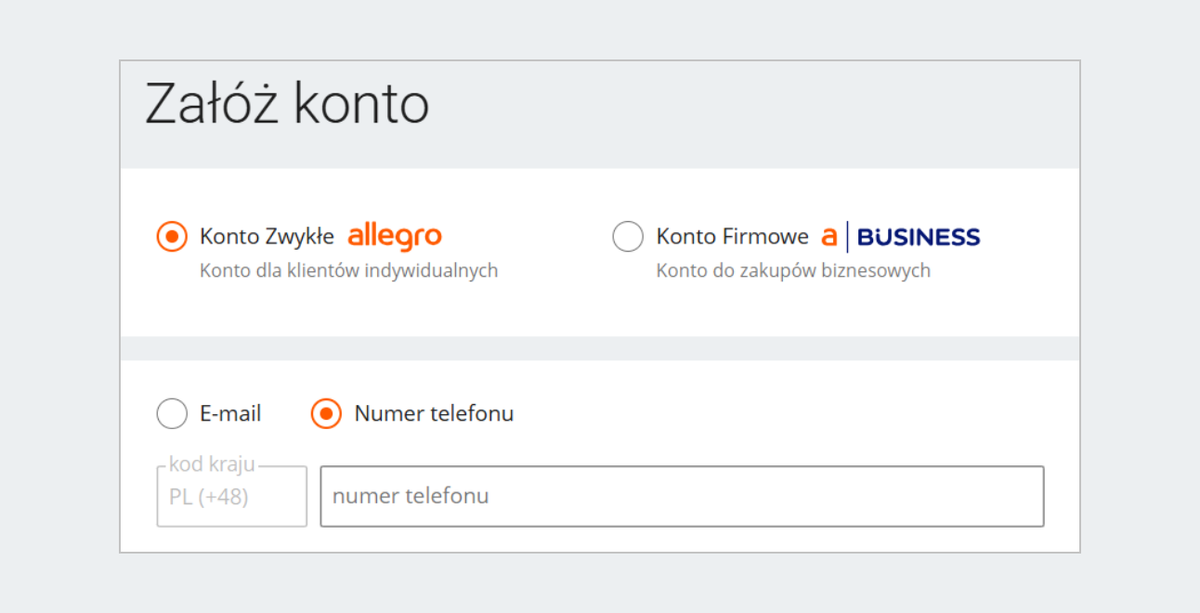Viewport: 1200px width, 613px height.
Task: Choose the E-mail radio option
Action: [x=172, y=413]
